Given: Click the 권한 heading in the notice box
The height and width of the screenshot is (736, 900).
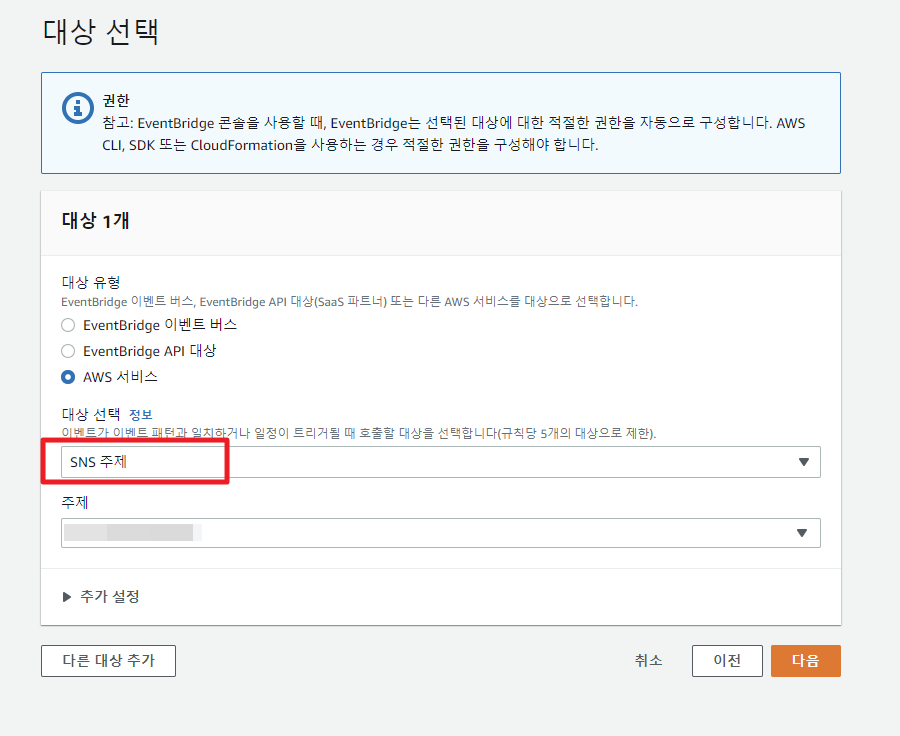Looking at the screenshot, I should 117,101.
